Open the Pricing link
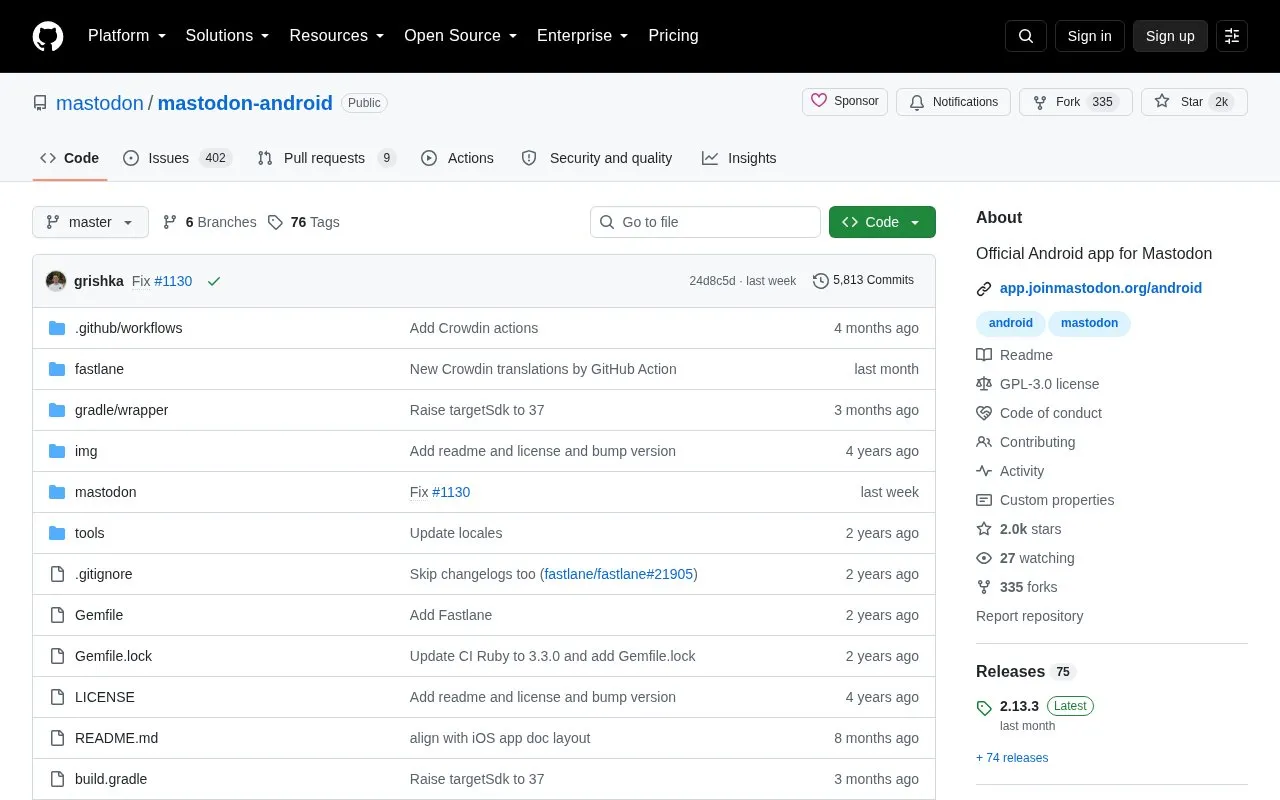 673,36
